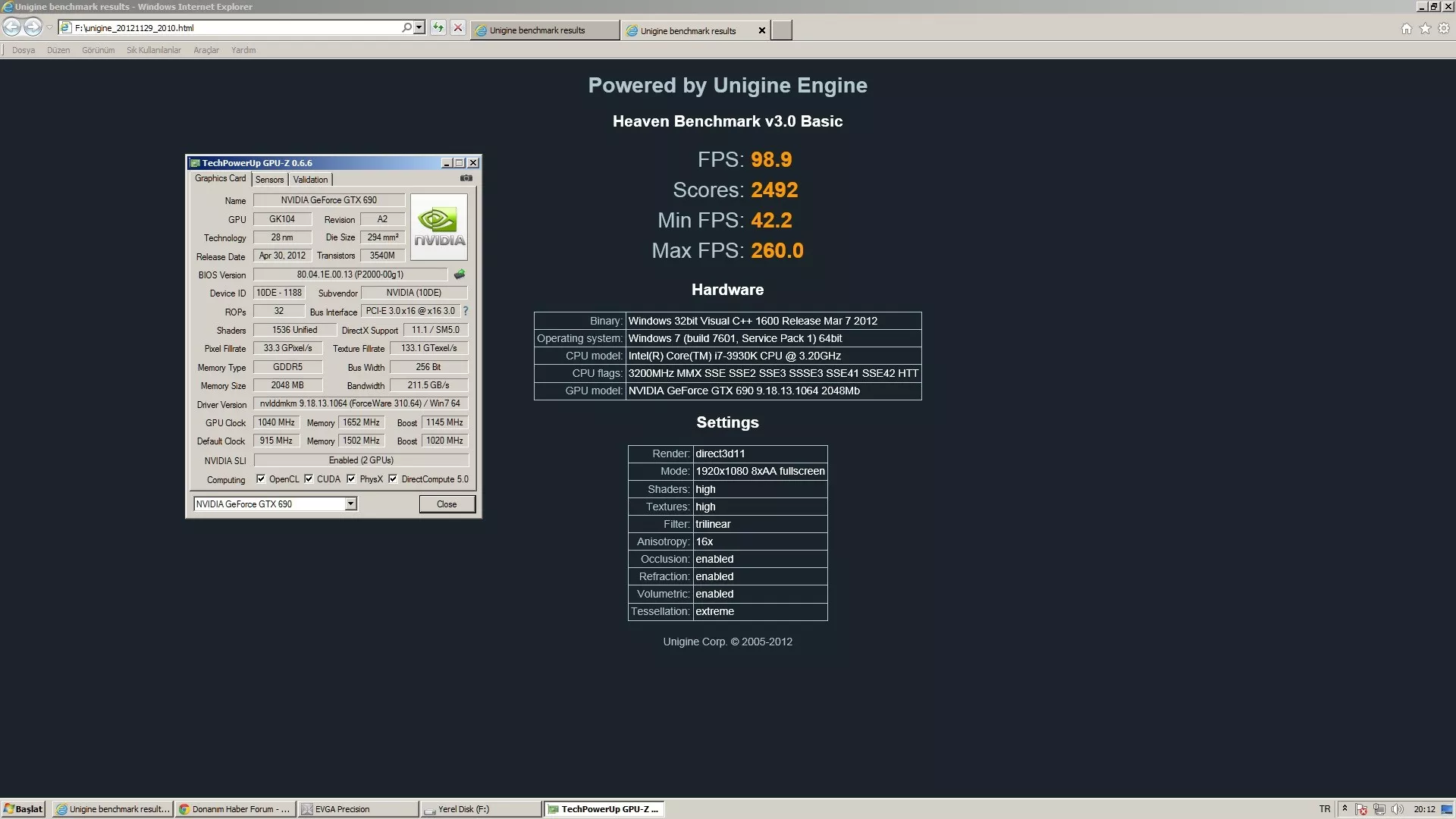Open a new blank browser tab
The width and height of the screenshot is (1456, 819).
point(782,30)
